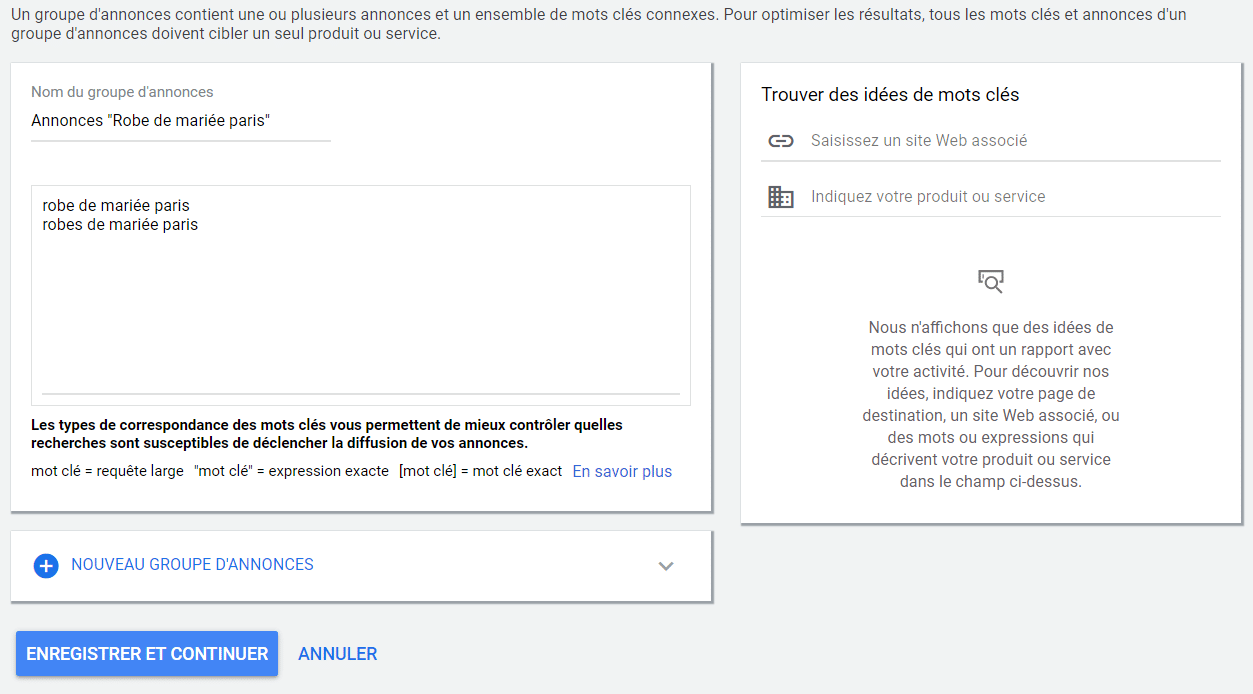Expand the new ad group chevron
The width and height of the screenshot is (1253, 694).
666,566
